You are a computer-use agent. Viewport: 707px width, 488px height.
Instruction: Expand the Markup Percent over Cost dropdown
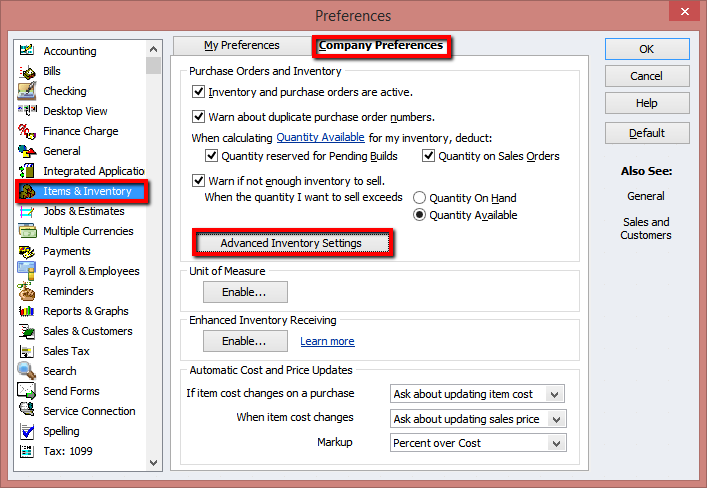(556, 443)
